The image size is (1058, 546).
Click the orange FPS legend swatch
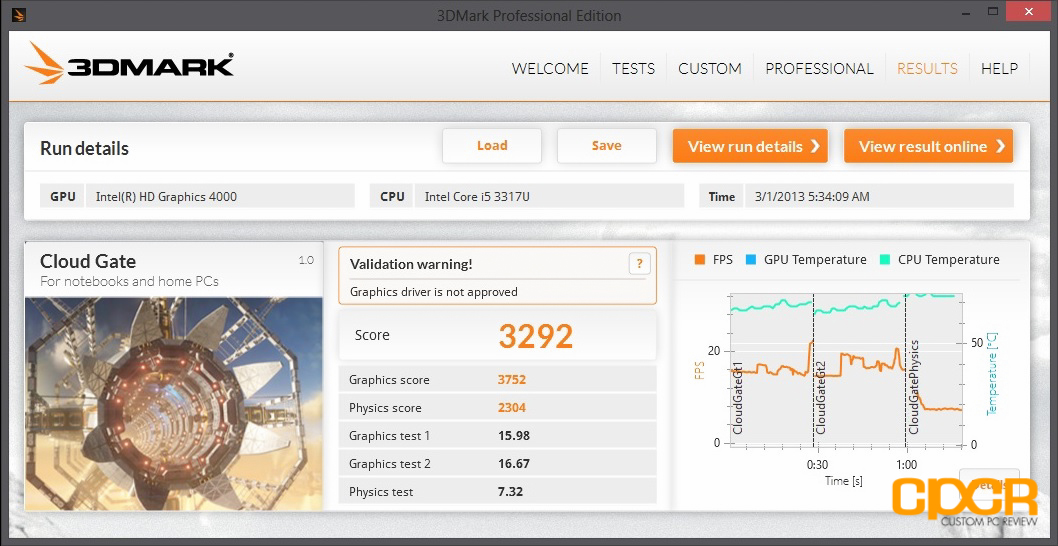coord(699,260)
